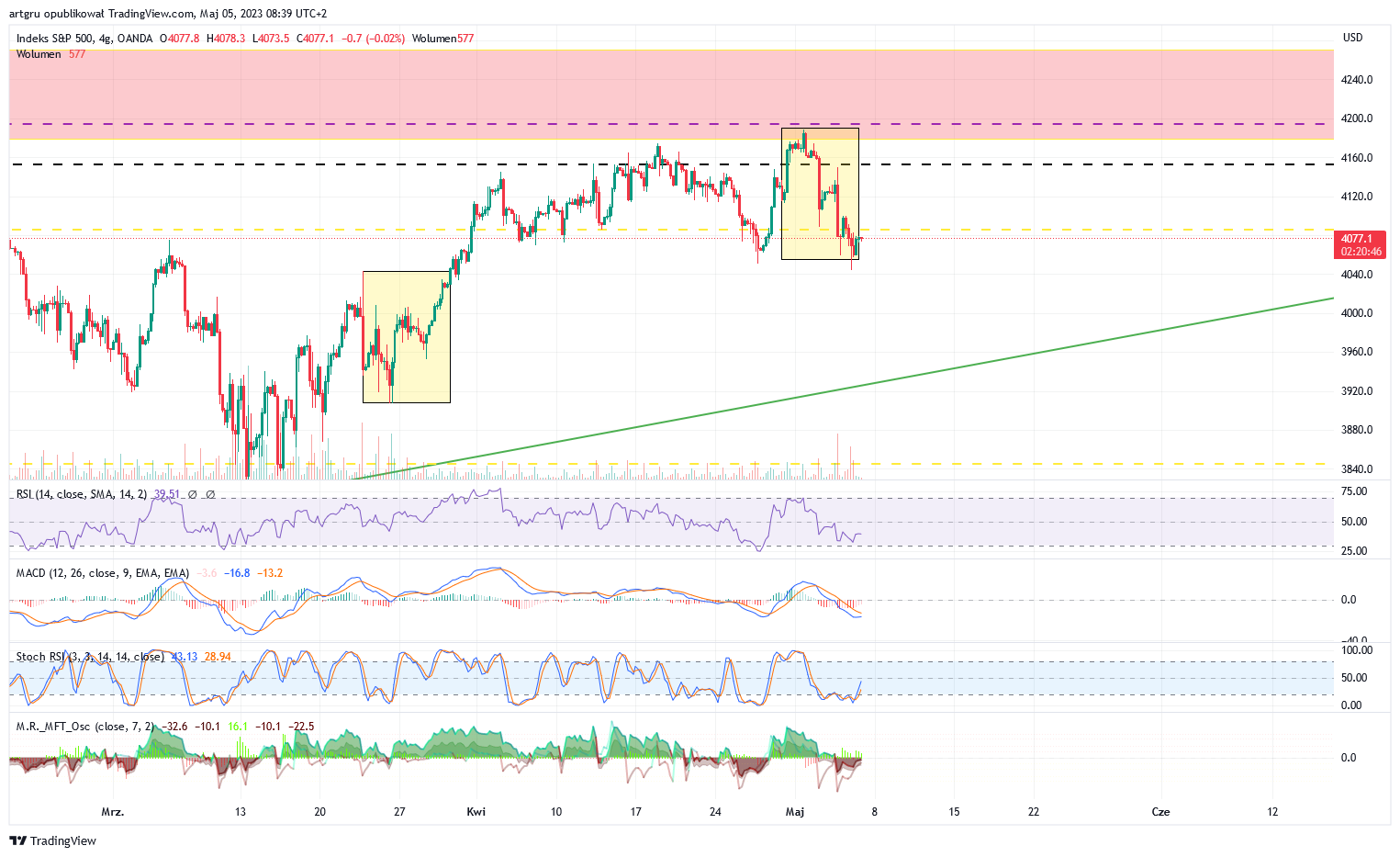The width and height of the screenshot is (1400, 857).
Task: Click the green M.R._MFT_Osc value 16.1
Action: pyautogui.click(x=238, y=727)
